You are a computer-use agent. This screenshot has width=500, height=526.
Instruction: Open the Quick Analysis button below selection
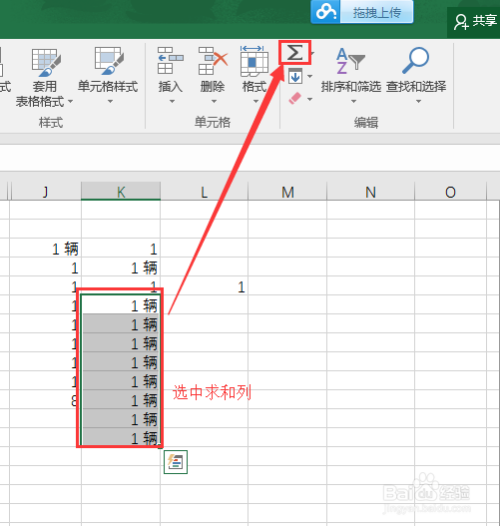(x=176, y=462)
